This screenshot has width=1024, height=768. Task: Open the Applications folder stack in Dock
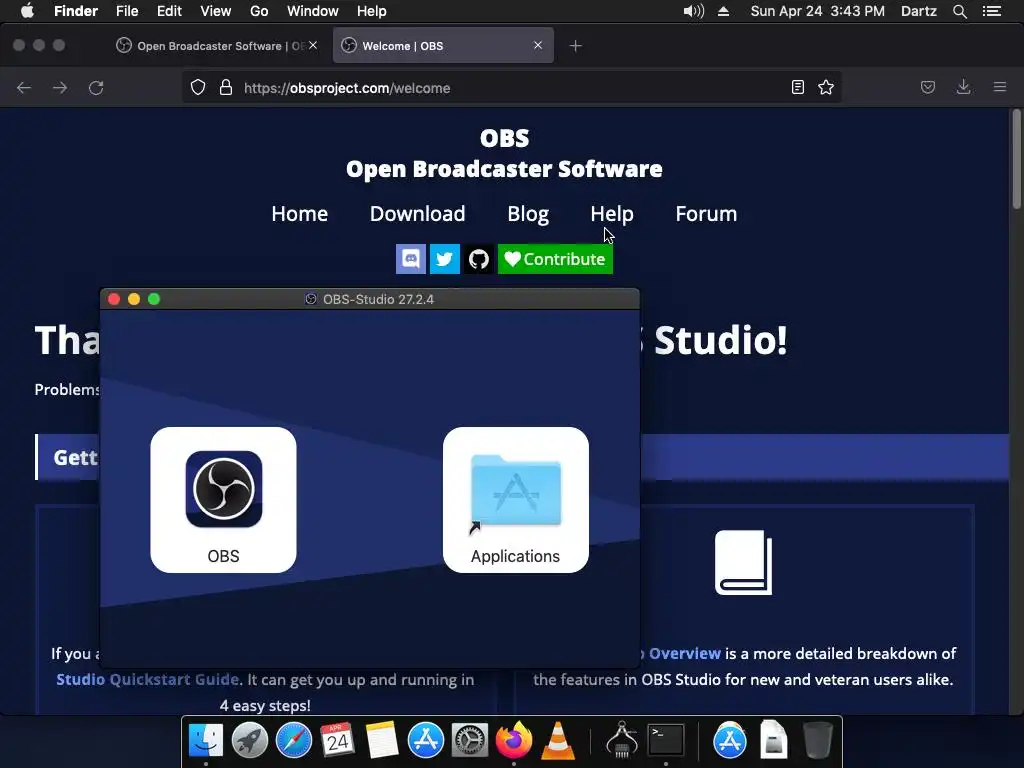(729, 741)
